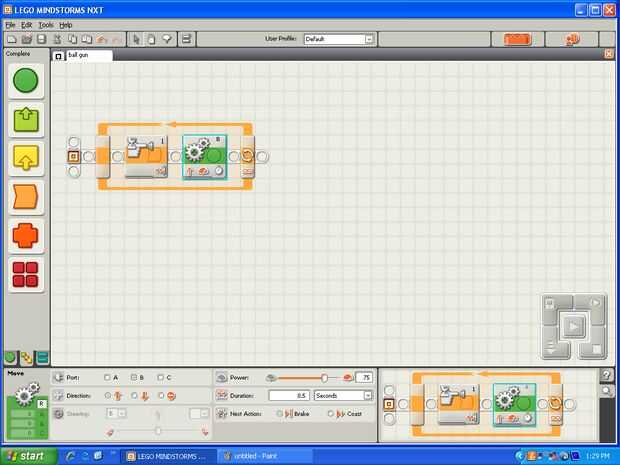Select the forward Direction radio button
The image size is (620, 465).
(108, 396)
